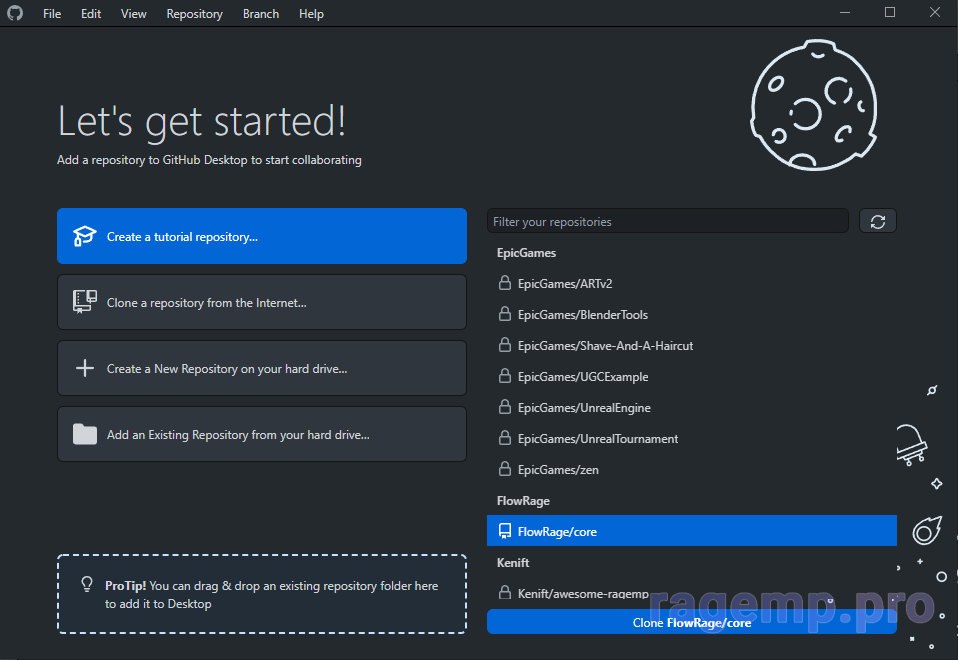958x660 pixels.
Task: Minimize the GitHub Desktop window
Action: pos(845,13)
